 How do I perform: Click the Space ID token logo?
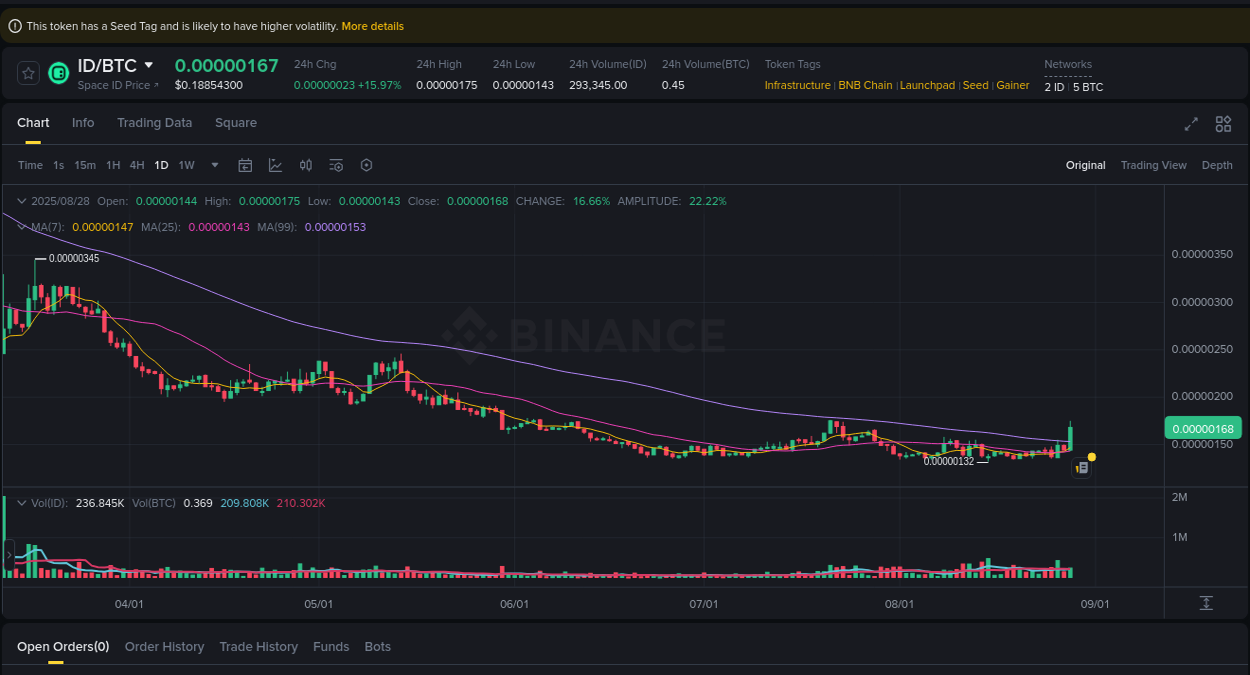click(x=57, y=73)
